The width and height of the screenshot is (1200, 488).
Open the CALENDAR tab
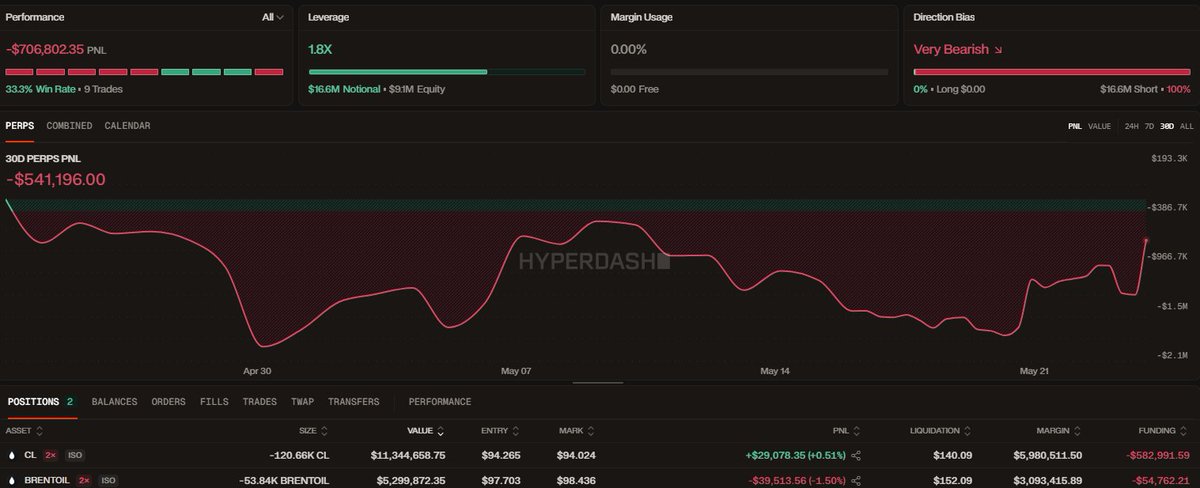point(127,126)
